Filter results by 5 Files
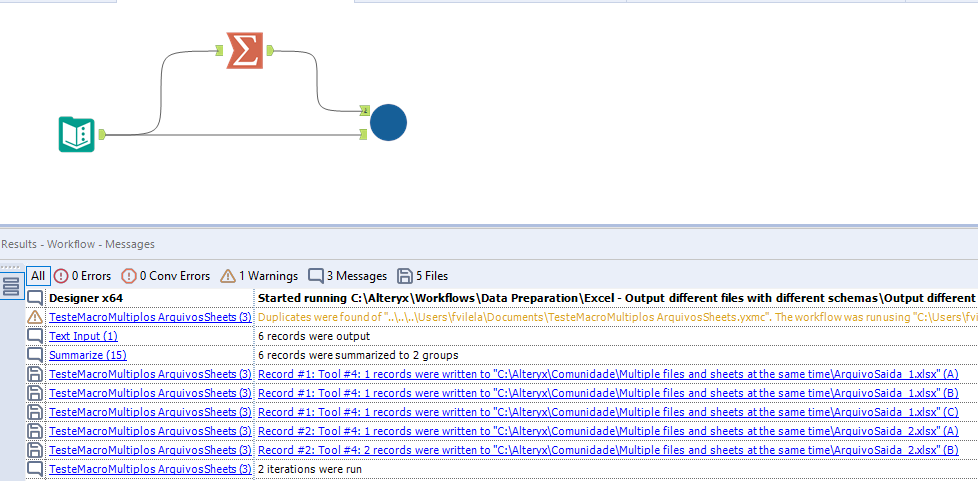Image resolution: width=978 pixels, height=481 pixels. 422,276
